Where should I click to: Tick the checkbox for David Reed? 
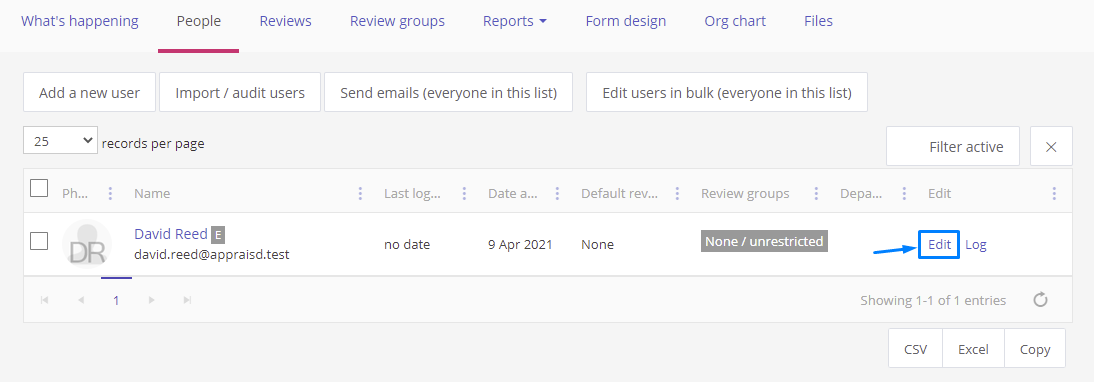click(39, 241)
